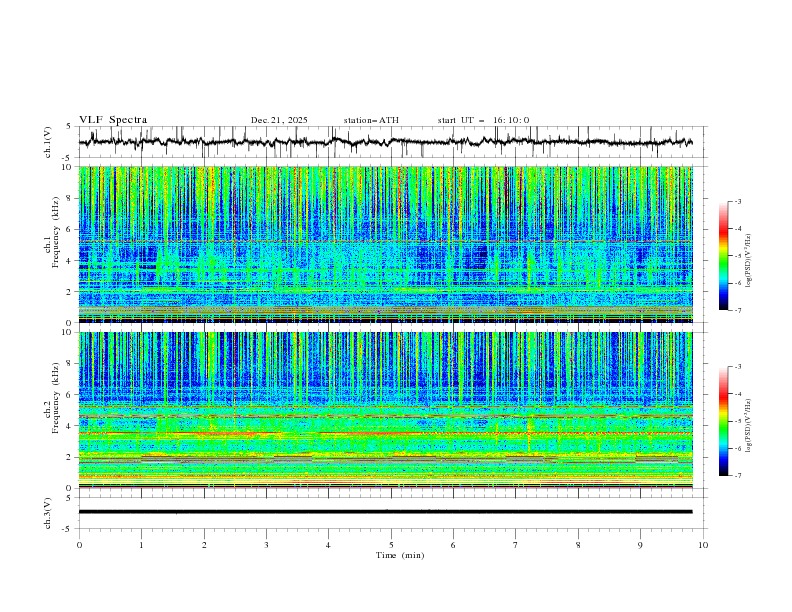Click time axis tick label "9"
This screenshot has width=792, height=612.
[640, 545]
